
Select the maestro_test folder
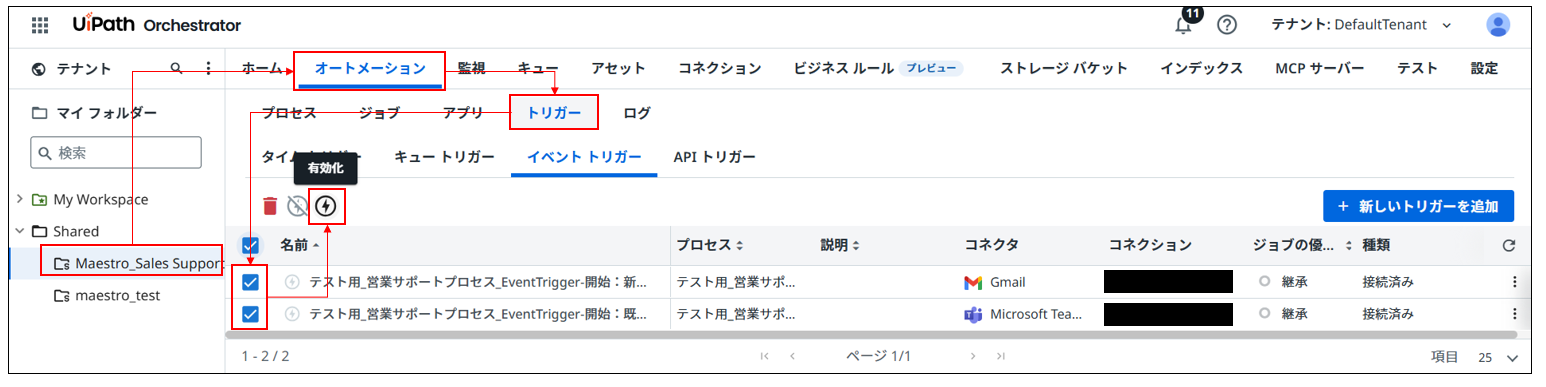pos(107,295)
